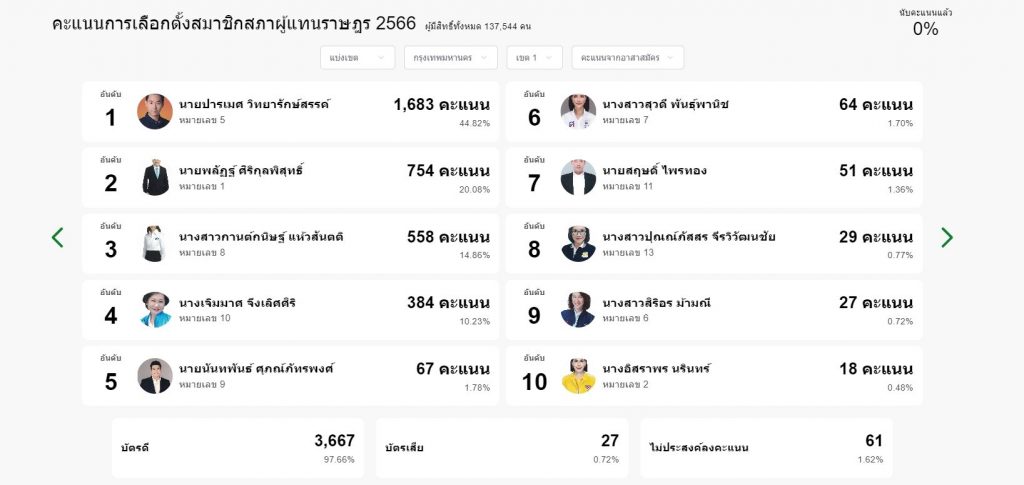This screenshot has height=485, width=1024.
Task: Select the rank 7 card นายสกุษดิ์ ไพรทอง
Action: click(714, 178)
